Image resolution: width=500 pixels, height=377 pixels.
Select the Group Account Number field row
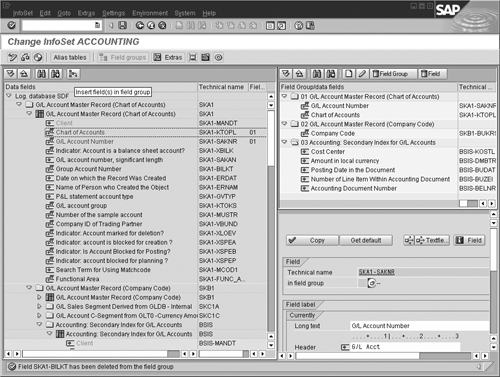tap(135, 169)
